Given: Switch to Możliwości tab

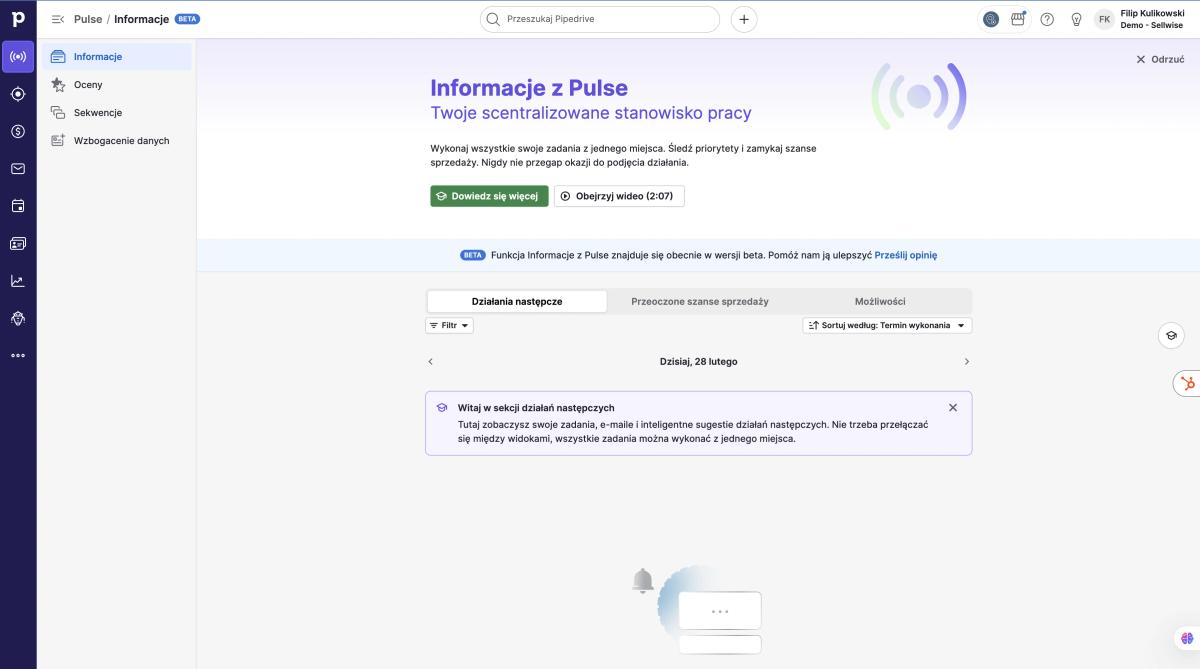Looking at the screenshot, I should point(880,301).
